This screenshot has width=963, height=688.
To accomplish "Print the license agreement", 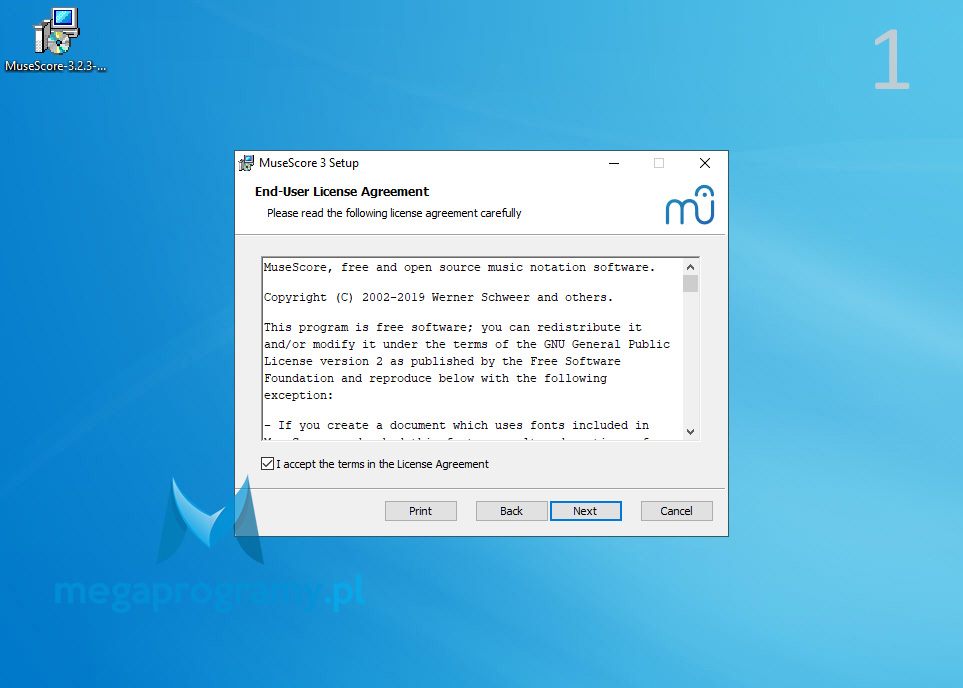I will [421, 511].
